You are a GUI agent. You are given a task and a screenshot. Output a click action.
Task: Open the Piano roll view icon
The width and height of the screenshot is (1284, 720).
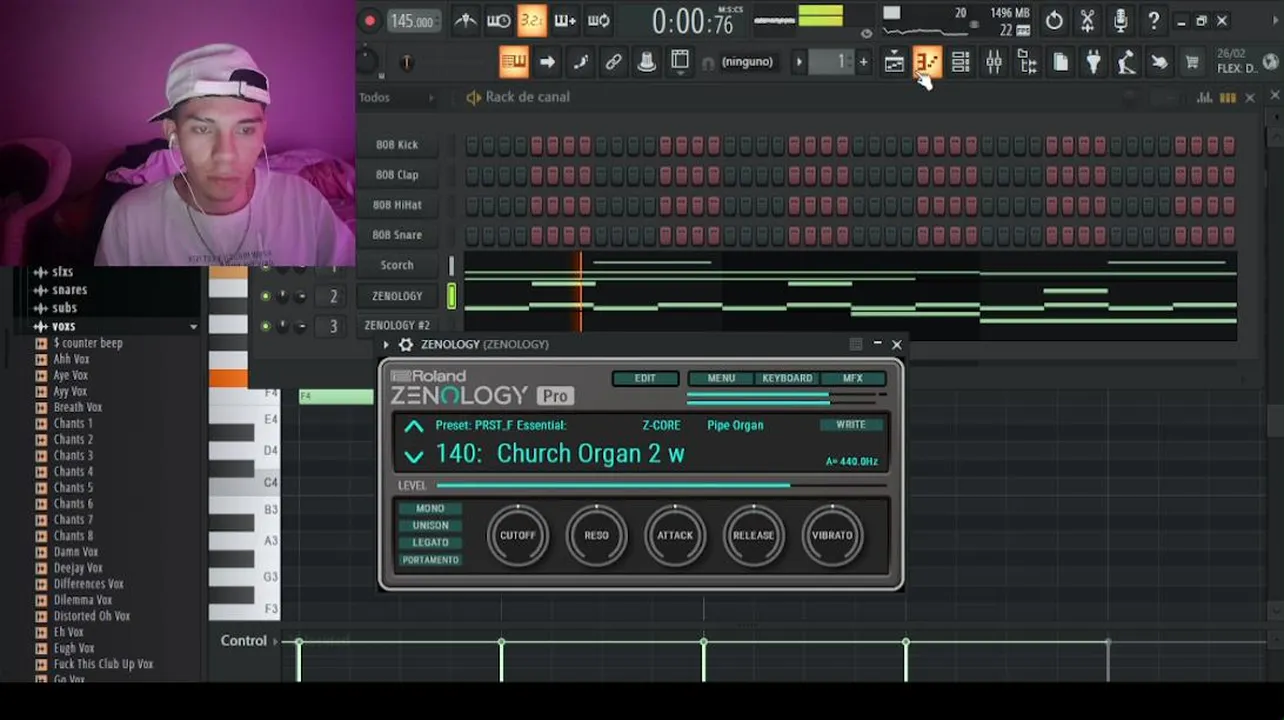[927, 62]
